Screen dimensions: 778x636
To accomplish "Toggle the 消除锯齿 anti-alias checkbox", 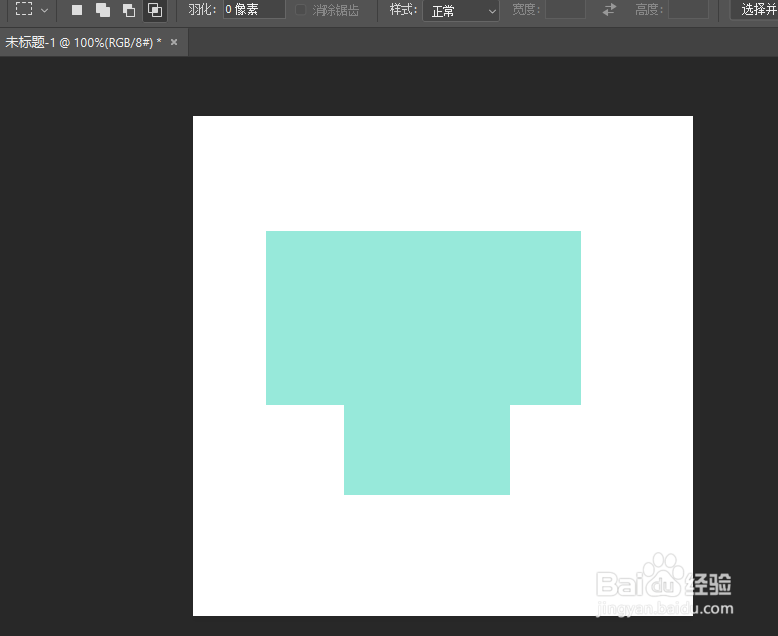I will point(300,10).
